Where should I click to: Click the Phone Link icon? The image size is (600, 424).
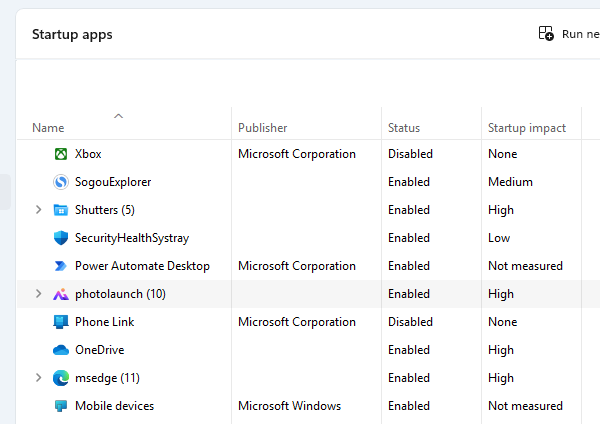click(61, 322)
